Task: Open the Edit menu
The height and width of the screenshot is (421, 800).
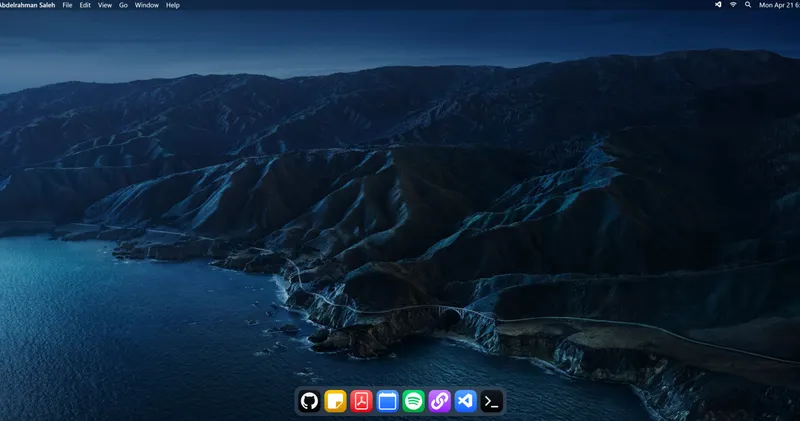Action: (x=85, y=5)
